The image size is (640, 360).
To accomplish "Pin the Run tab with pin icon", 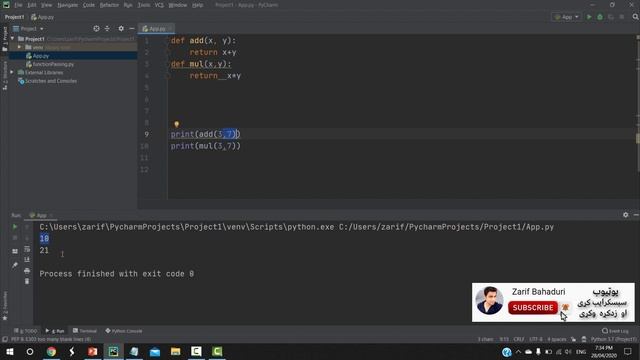I will coord(15,265).
